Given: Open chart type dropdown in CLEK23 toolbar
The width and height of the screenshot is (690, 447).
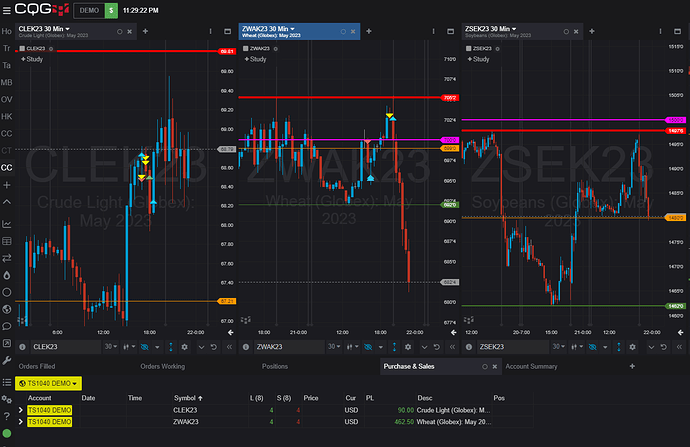Looking at the screenshot, I should click(129, 347).
